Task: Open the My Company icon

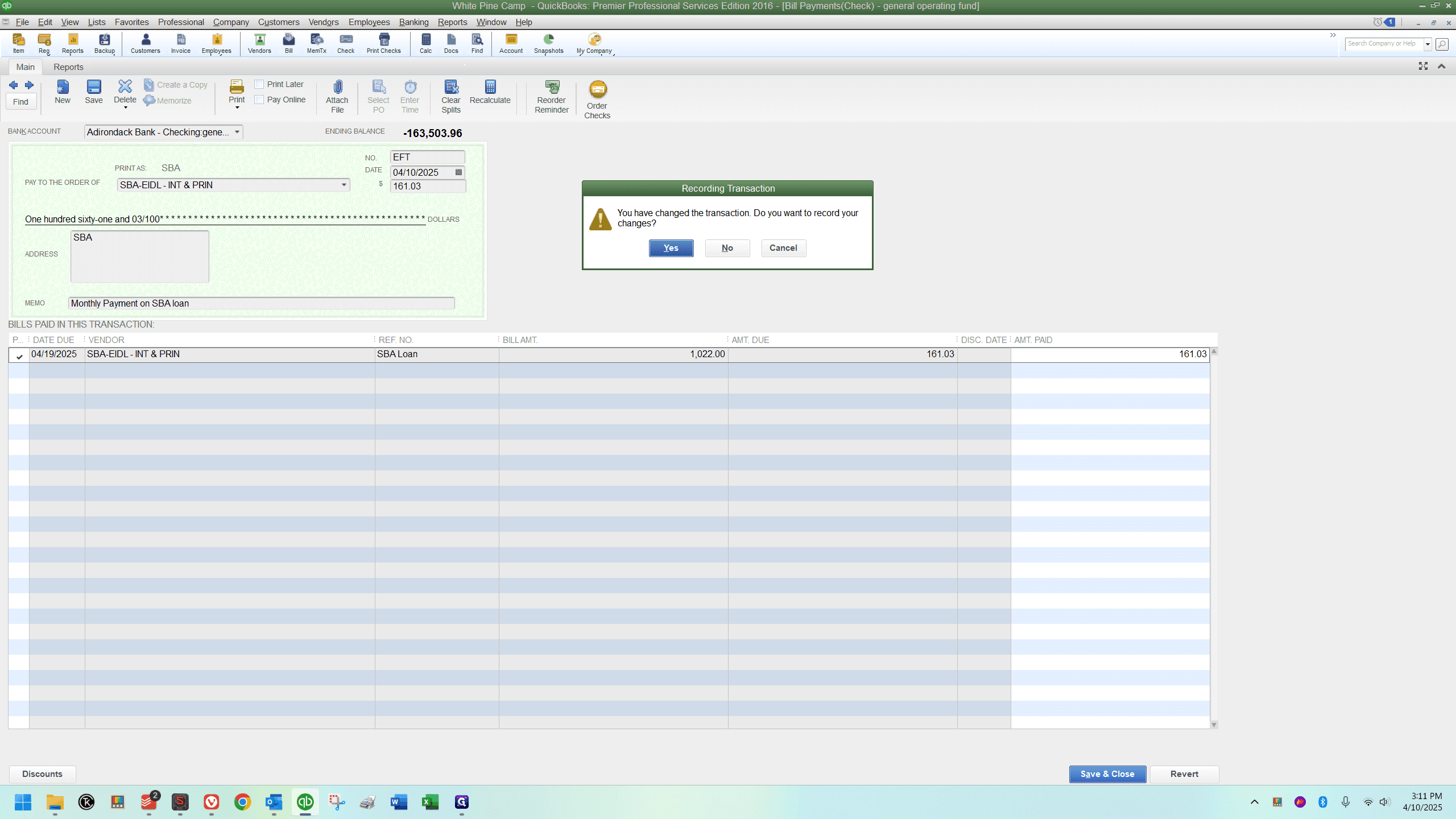Action: pyautogui.click(x=594, y=43)
